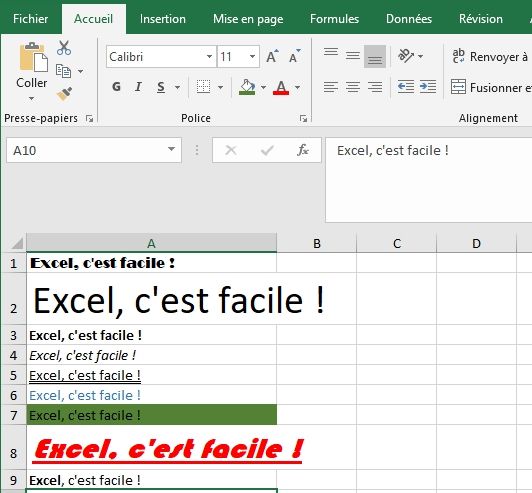Align text left horizontally
The image size is (532, 493).
[x=331, y=87]
